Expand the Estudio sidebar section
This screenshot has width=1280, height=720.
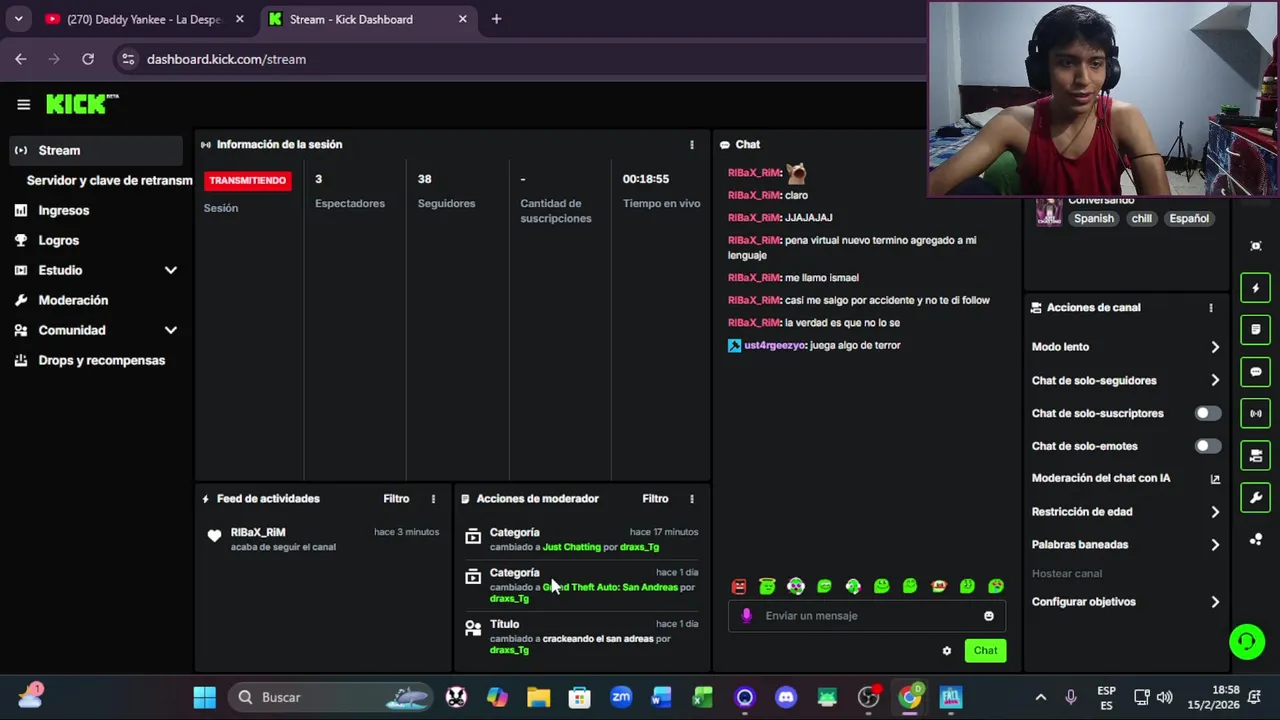pos(95,270)
